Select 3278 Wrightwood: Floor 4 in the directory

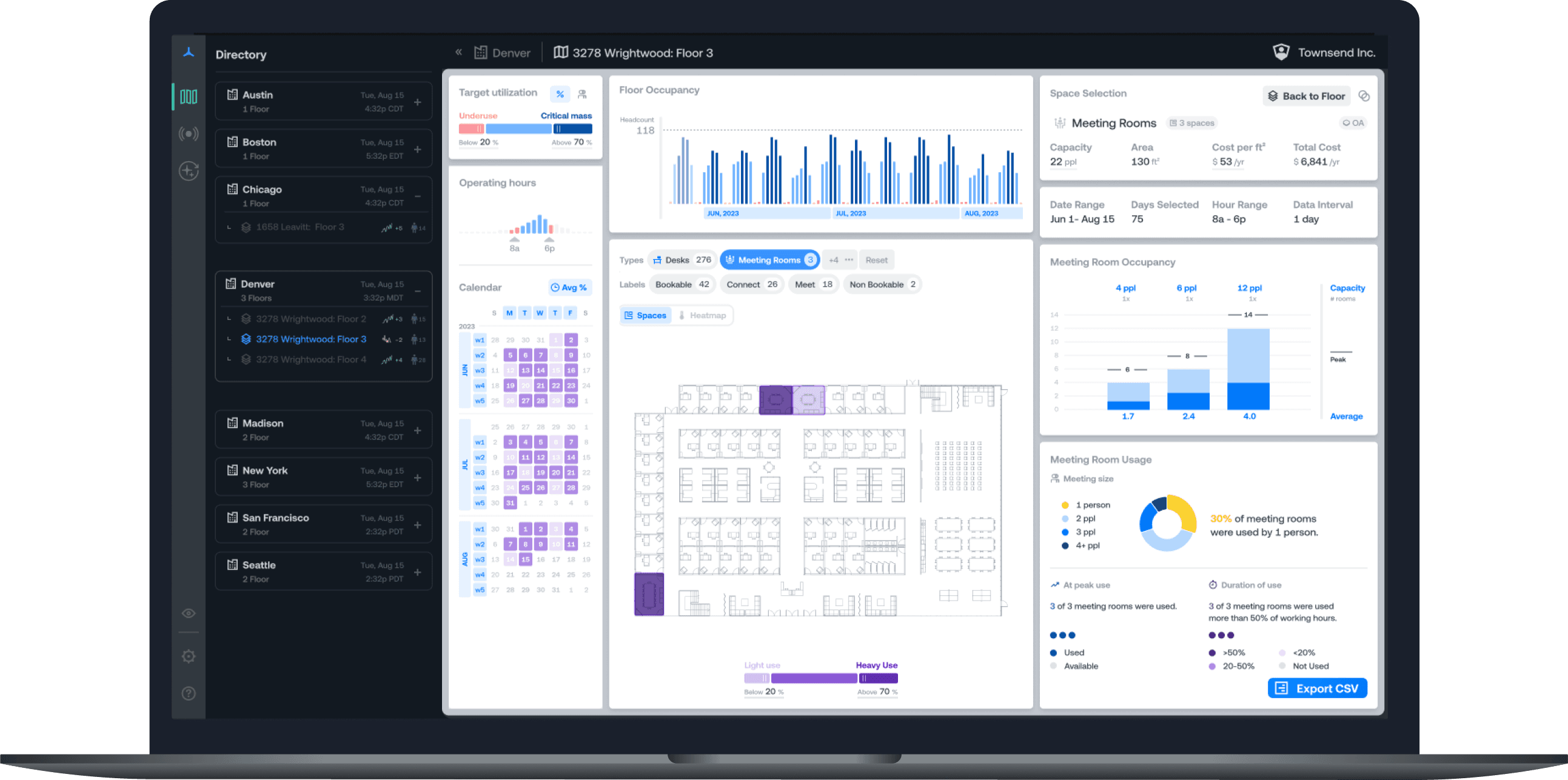point(311,359)
